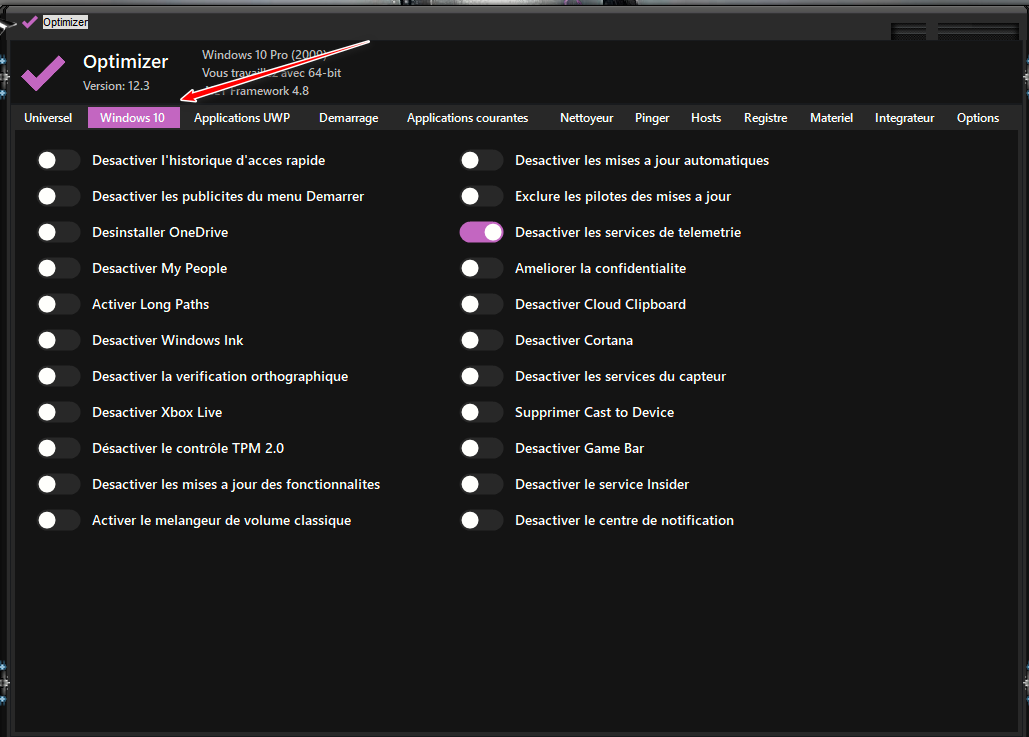Screen dimensions: 1029x737
Task: Disable the telemetry services toggle
Action: [x=481, y=232]
